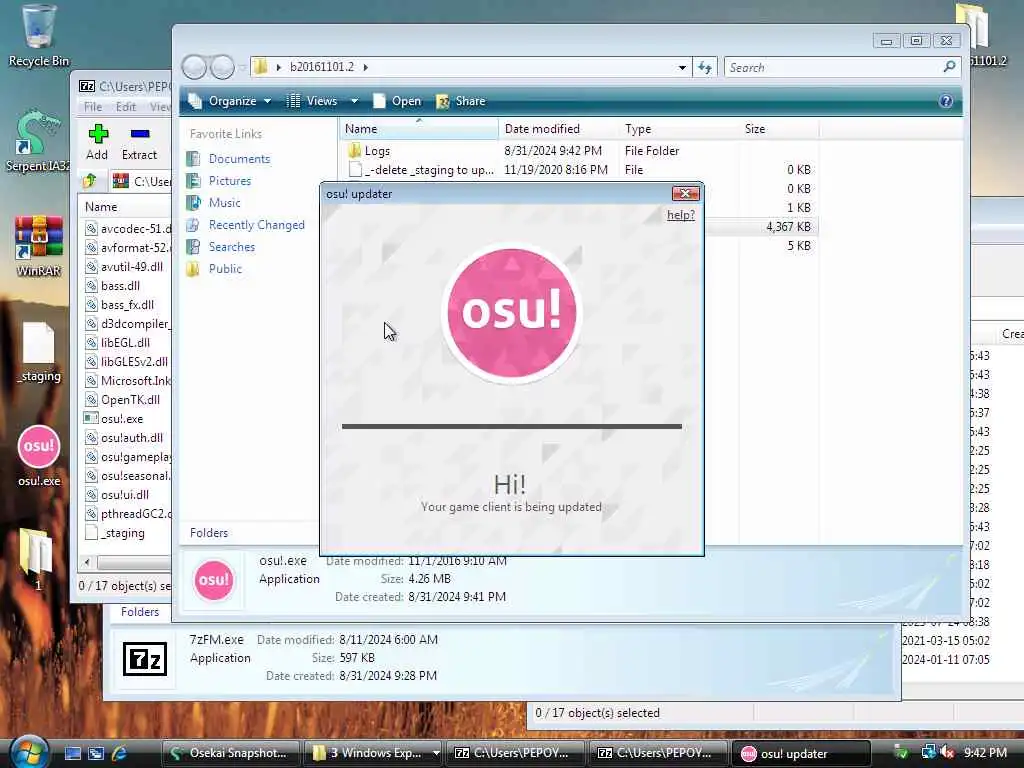Viewport: 1024px width, 768px height.
Task: Open File menu in 7-Zip
Action: click(x=93, y=106)
